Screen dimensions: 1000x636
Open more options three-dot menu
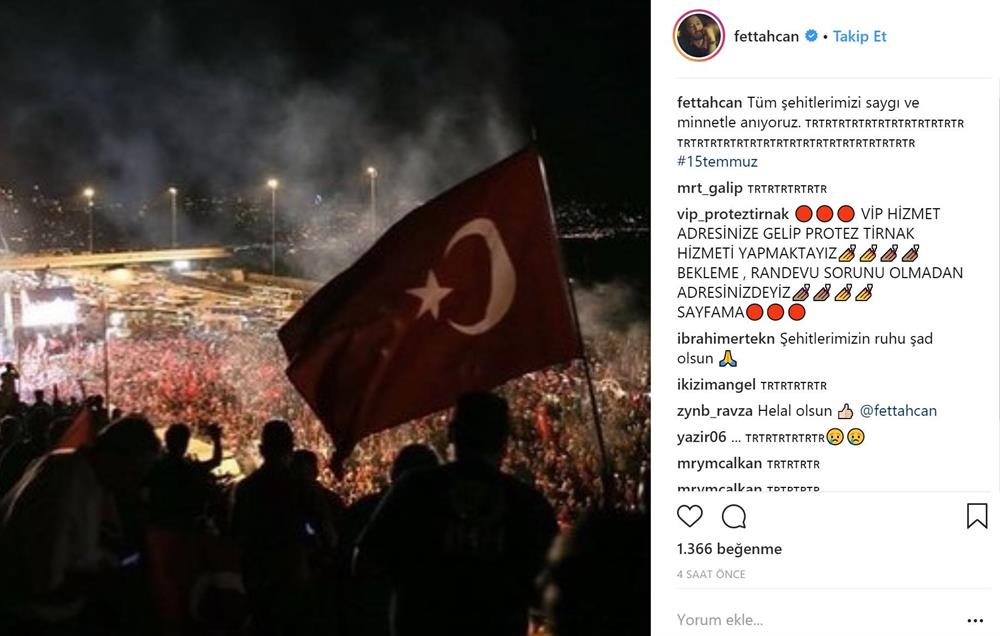click(975, 620)
